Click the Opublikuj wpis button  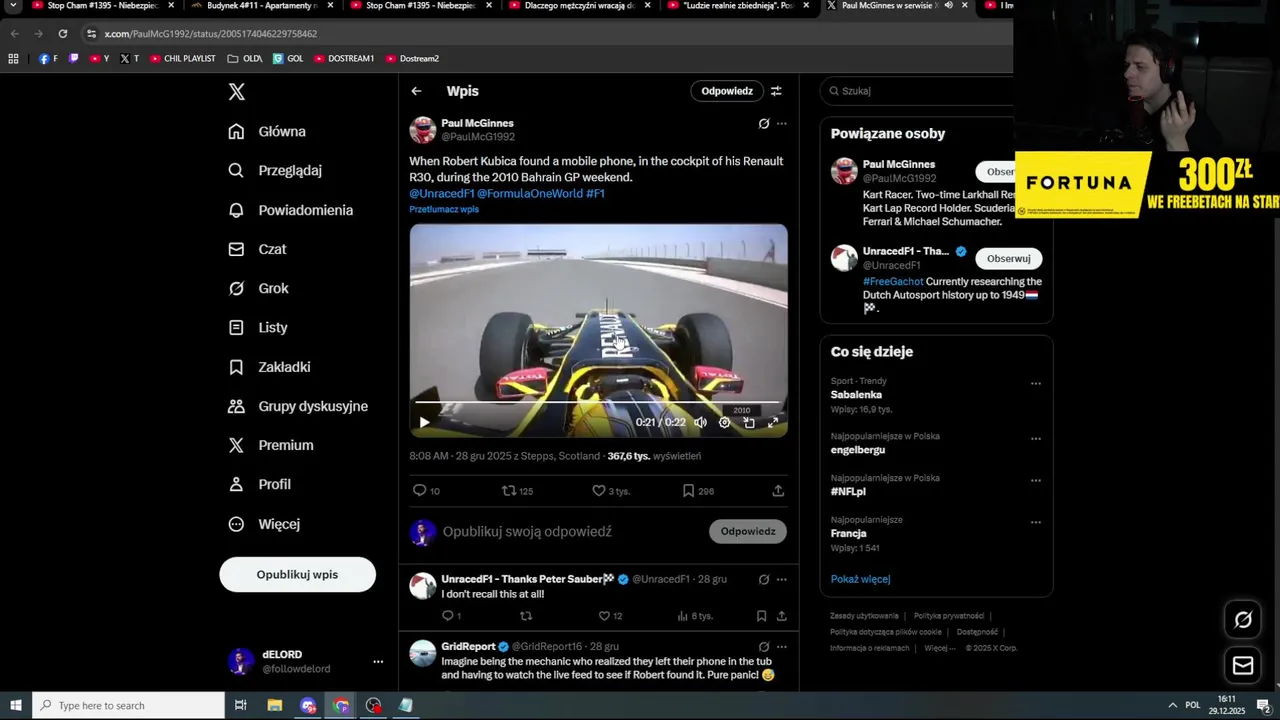pyautogui.click(x=297, y=574)
